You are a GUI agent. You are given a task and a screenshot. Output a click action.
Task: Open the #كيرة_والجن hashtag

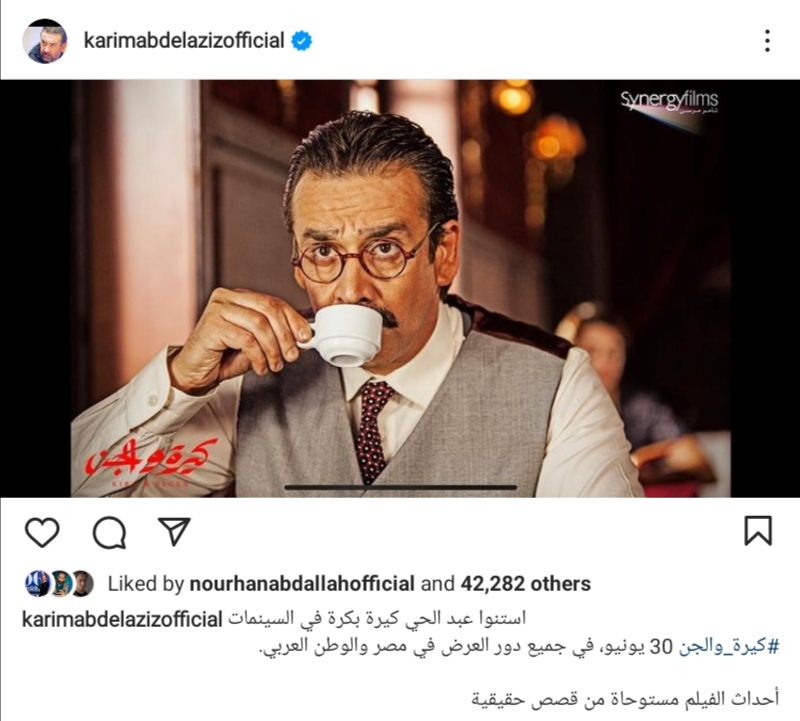pos(729,647)
